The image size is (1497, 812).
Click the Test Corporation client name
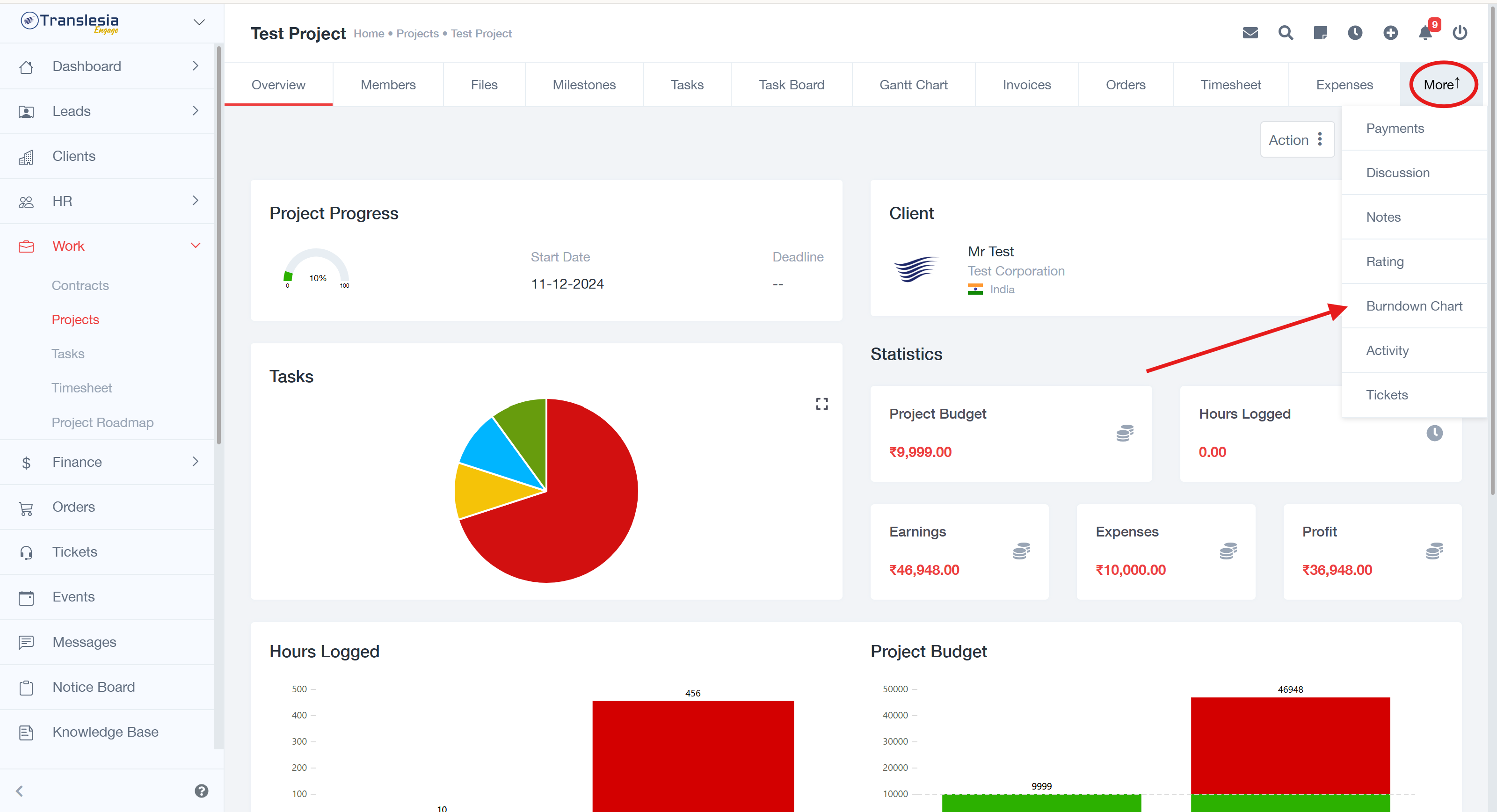tap(1016, 271)
